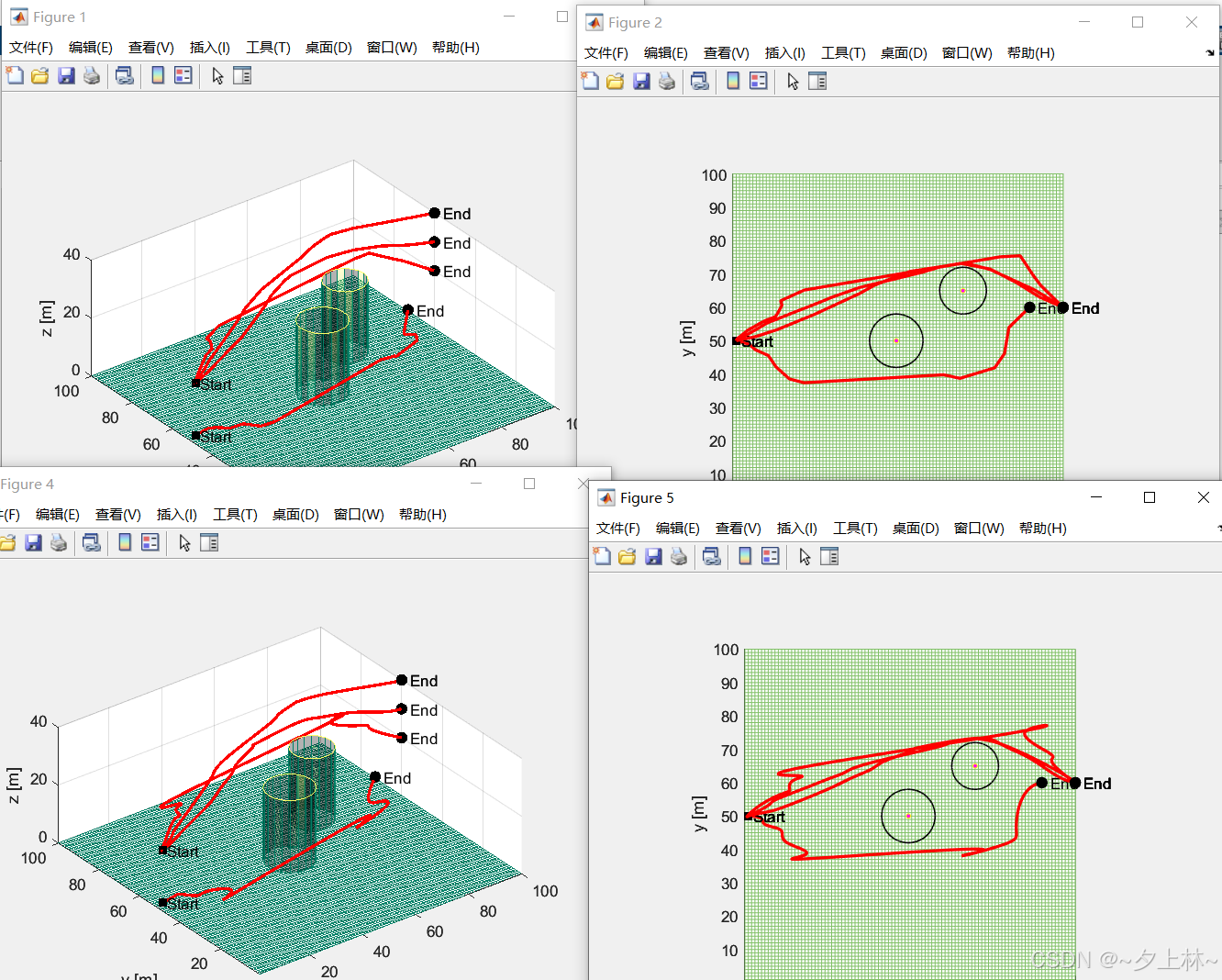
Task: Open 桌面(D) menu in Figure 5
Action: (x=916, y=529)
